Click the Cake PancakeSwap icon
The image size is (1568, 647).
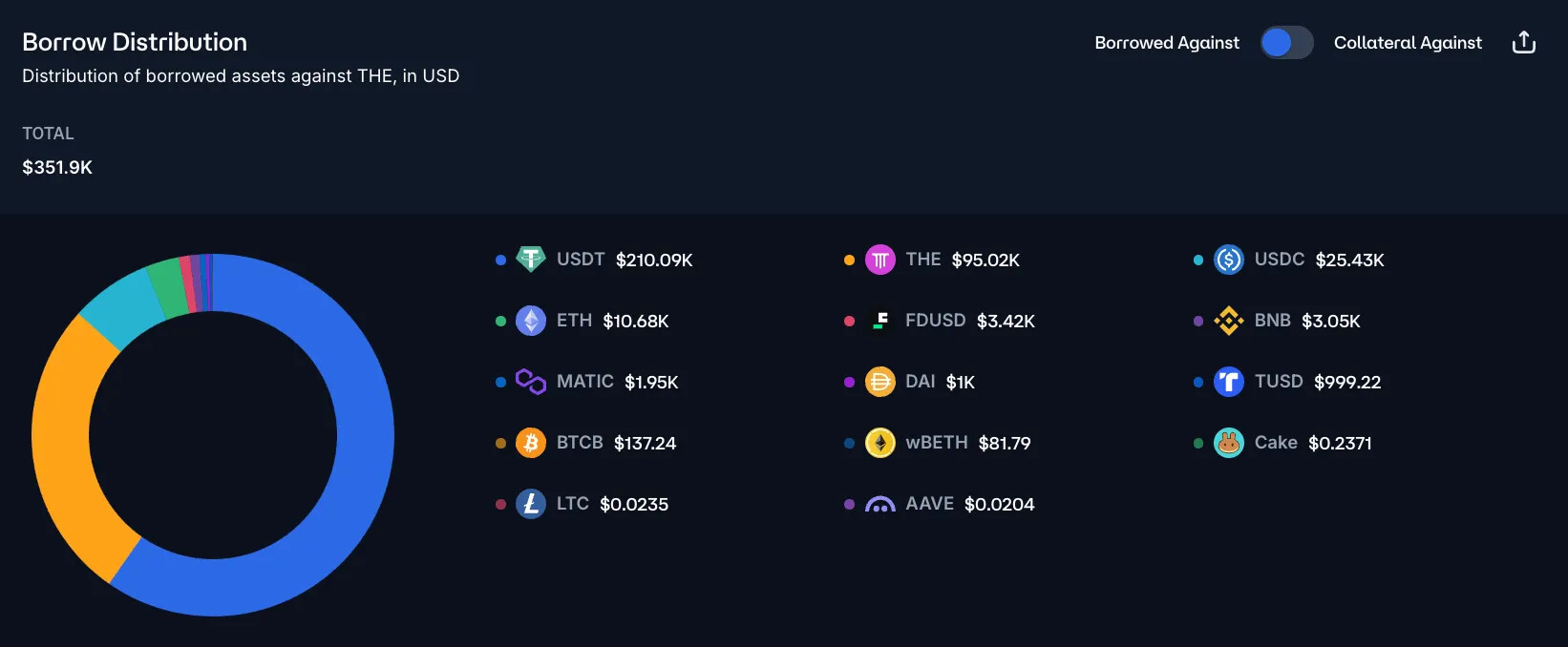coord(1228,443)
